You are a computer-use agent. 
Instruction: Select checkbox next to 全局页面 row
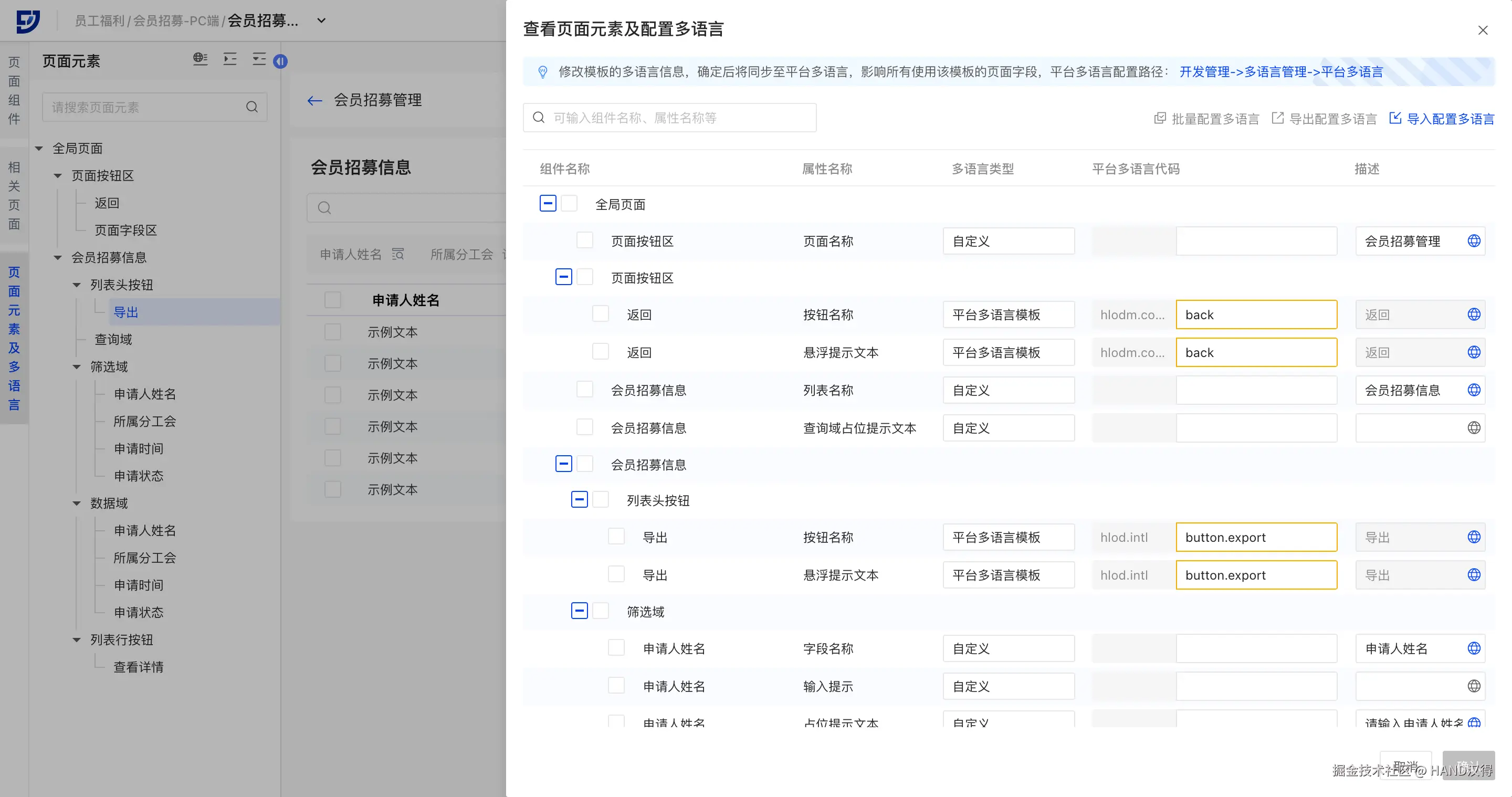point(569,204)
